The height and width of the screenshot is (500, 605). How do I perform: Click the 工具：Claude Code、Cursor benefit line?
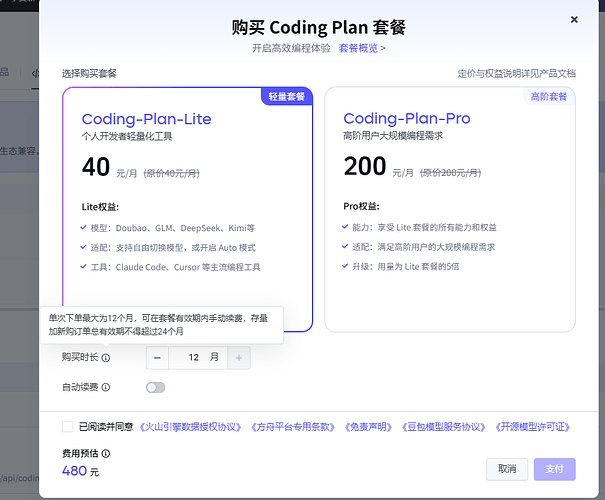(x=176, y=267)
